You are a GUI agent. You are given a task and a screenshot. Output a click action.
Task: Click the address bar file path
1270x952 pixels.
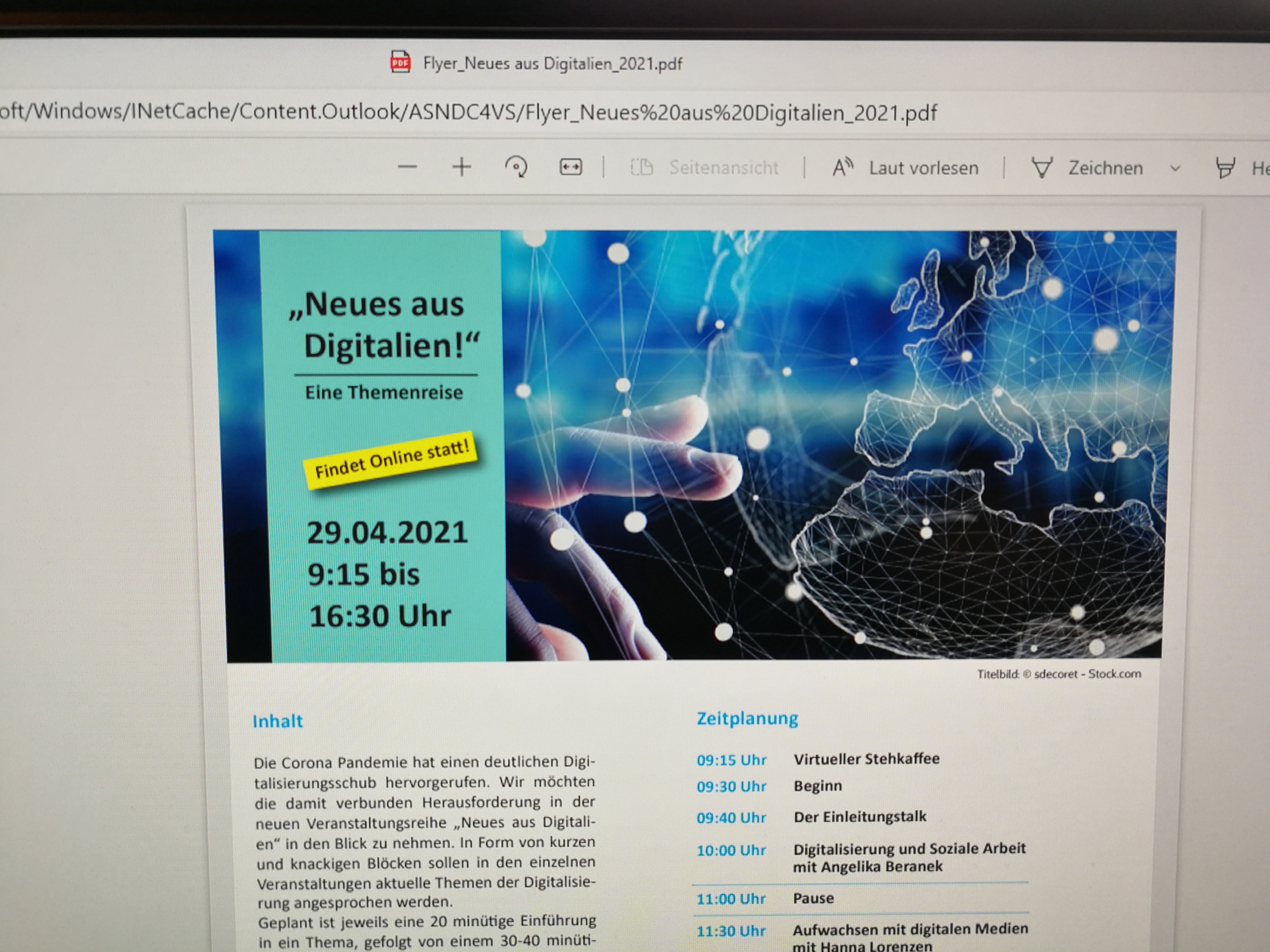tap(468, 112)
